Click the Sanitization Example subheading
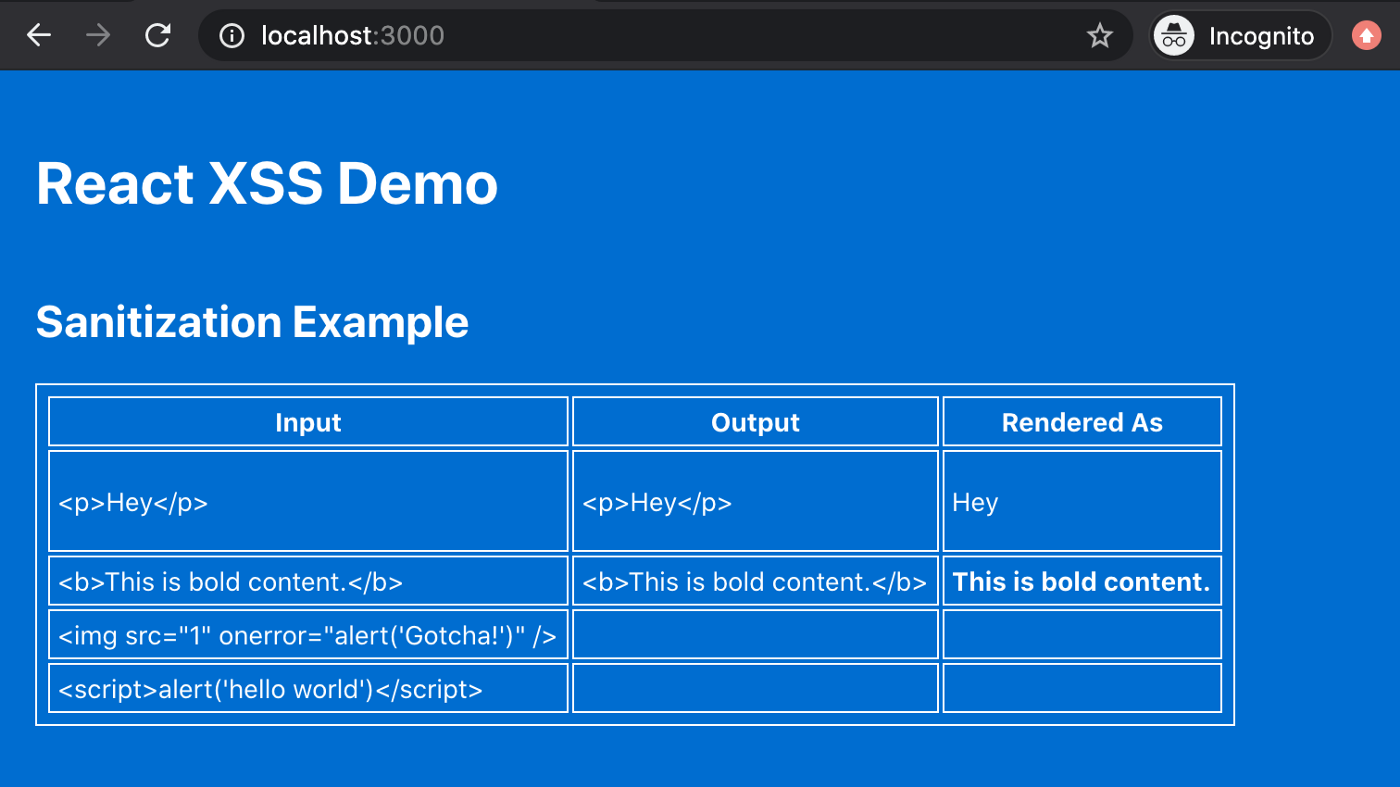The image size is (1400, 787). coord(252,322)
